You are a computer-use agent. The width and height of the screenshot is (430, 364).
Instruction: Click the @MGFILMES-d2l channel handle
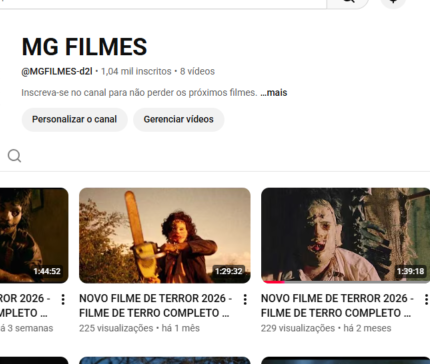click(57, 71)
